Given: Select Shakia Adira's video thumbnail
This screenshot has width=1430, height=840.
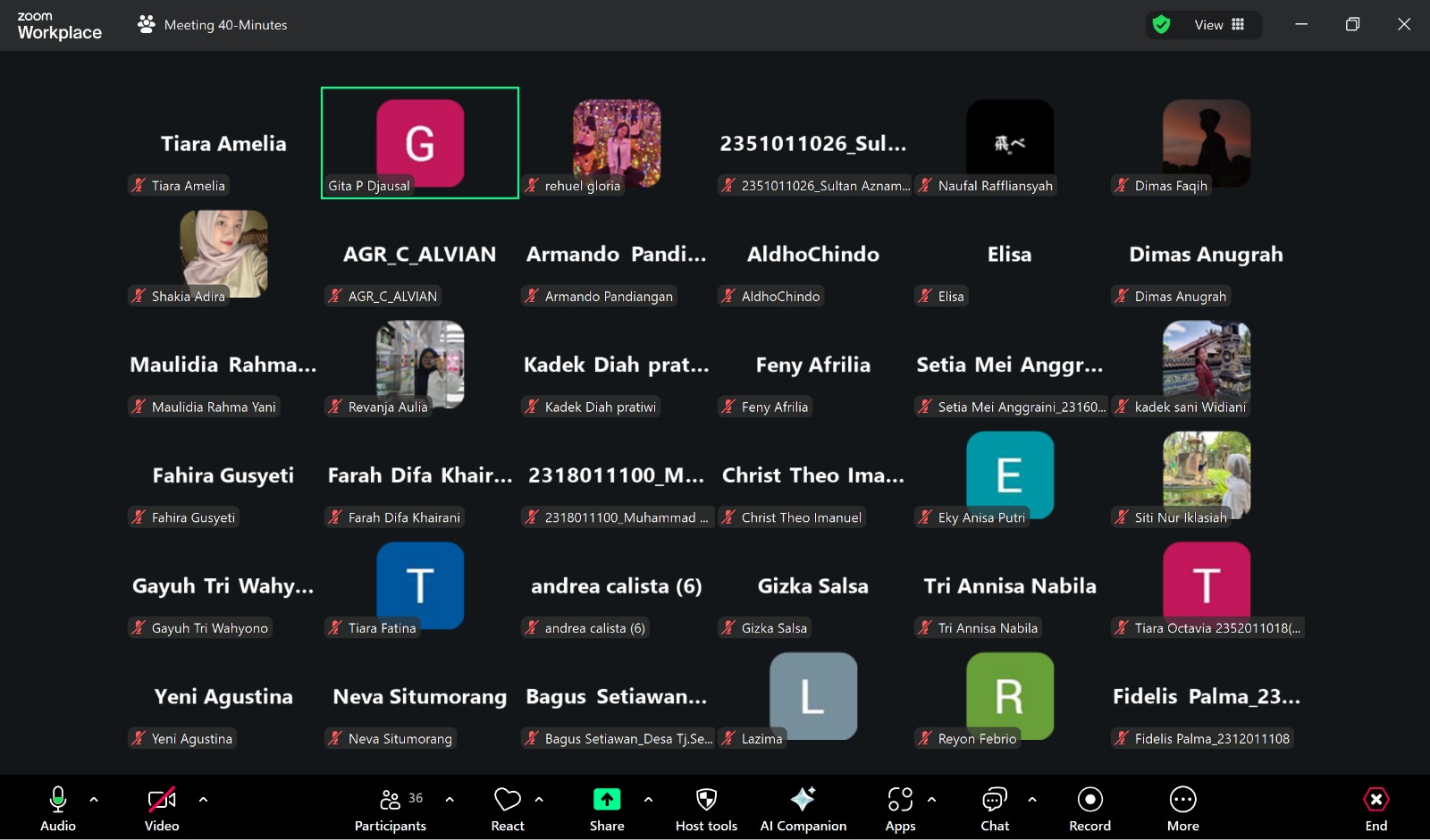Looking at the screenshot, I should point(223,254).
